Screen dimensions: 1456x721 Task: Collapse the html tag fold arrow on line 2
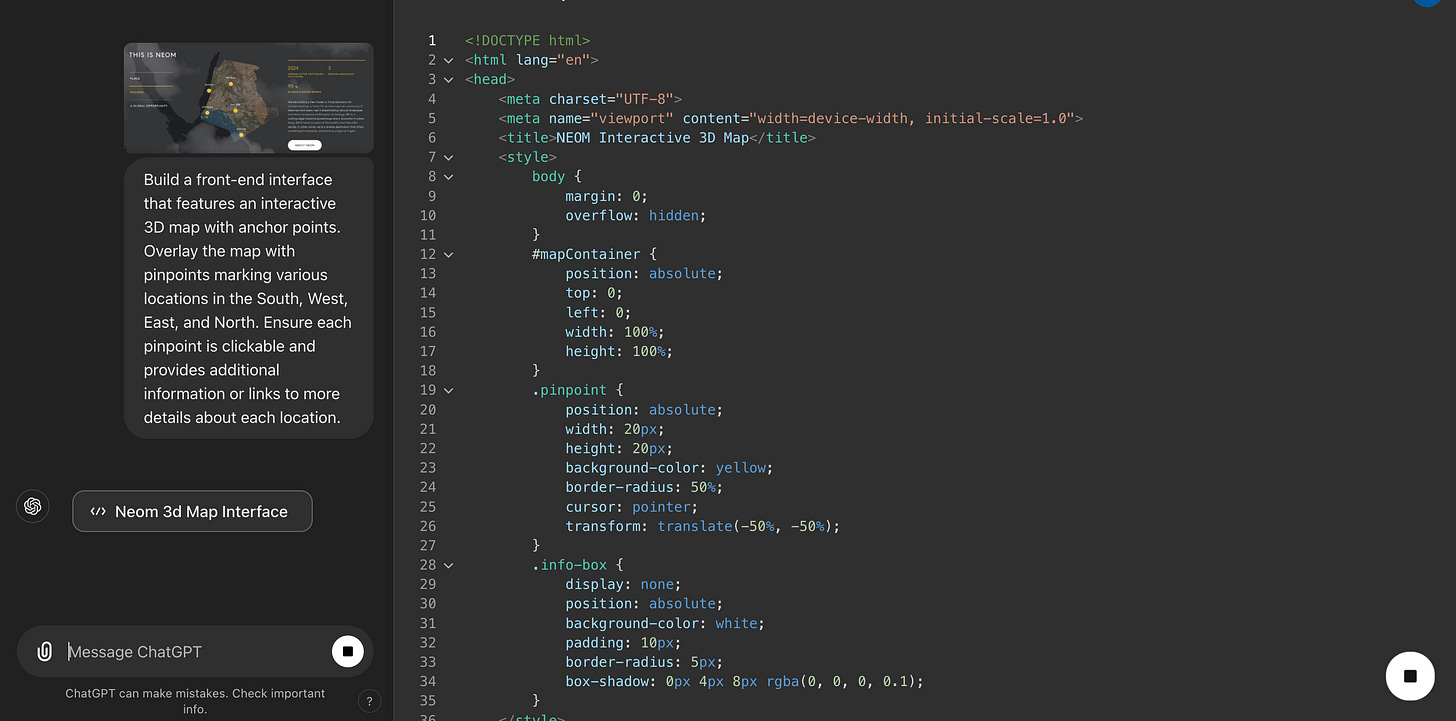point(448,60)
